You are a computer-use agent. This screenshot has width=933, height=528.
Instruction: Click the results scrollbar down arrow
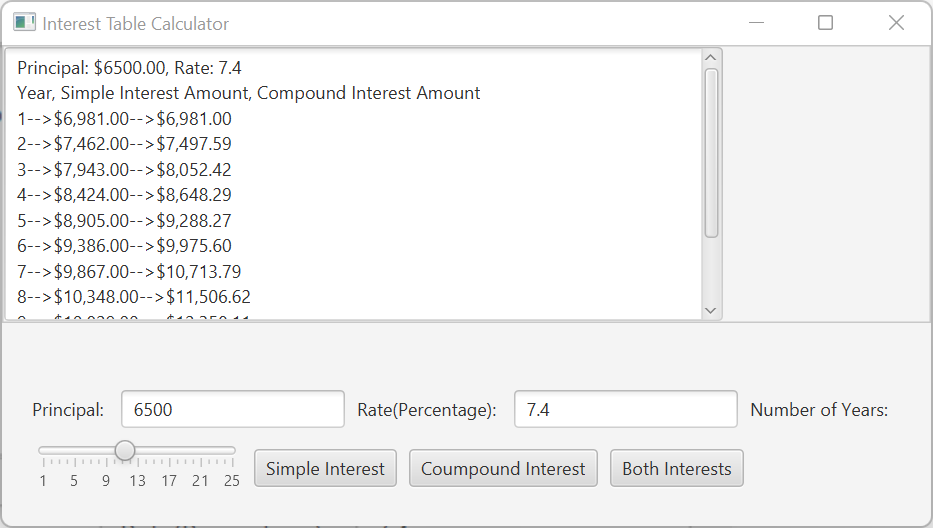tap(710, 310)
